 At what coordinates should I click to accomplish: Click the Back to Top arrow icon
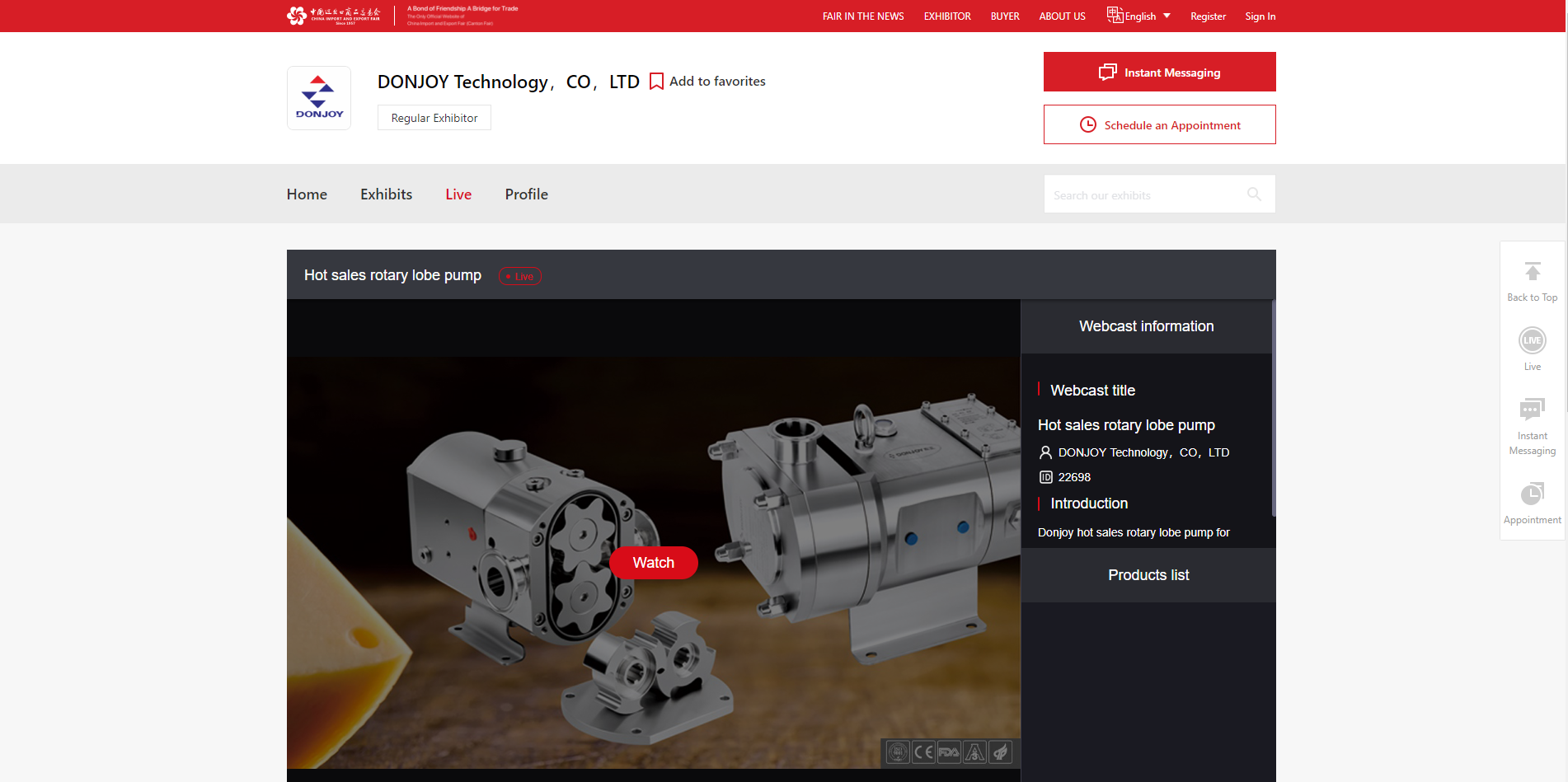[1532, 272]
